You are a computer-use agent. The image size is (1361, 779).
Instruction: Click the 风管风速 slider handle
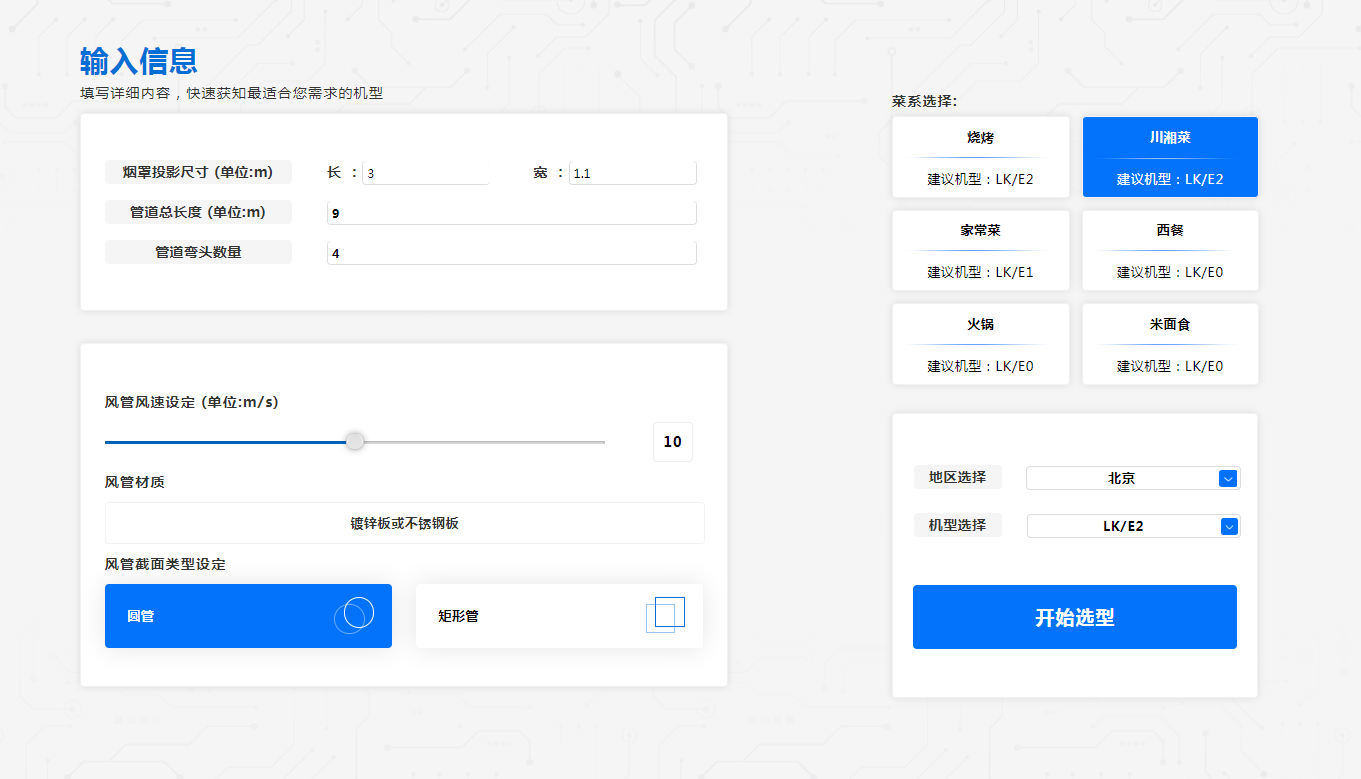pos(355,442)
